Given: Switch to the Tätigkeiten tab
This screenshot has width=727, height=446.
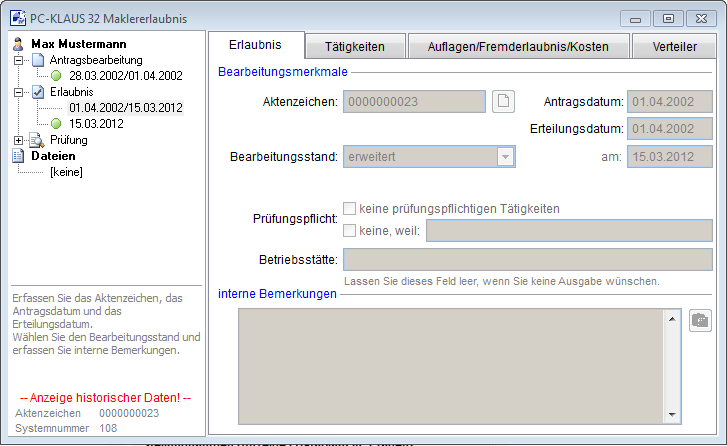Looking at the screenshot, I should (x=354, y=46).
